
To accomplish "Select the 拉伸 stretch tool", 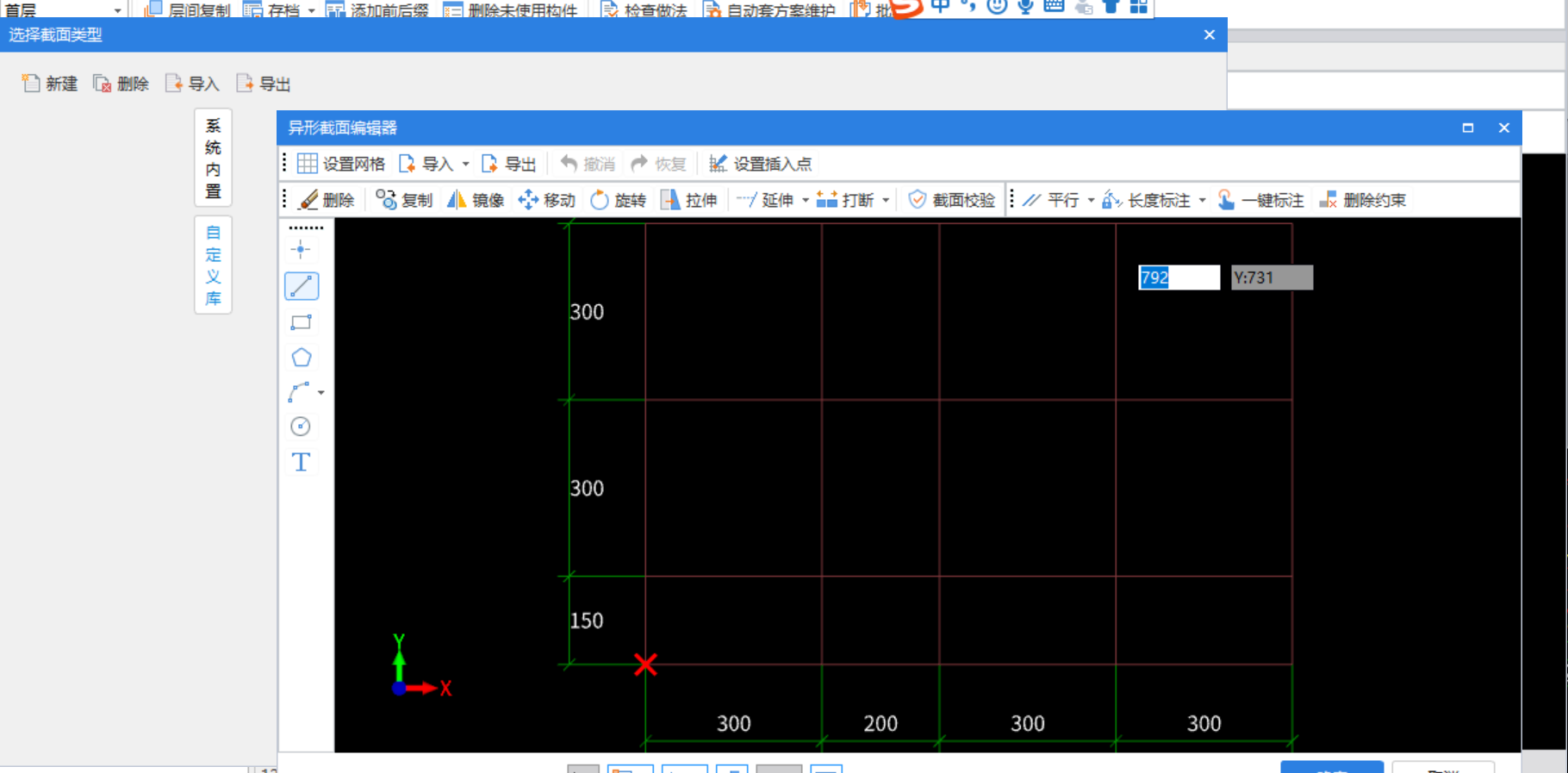I will pos(688,200).
